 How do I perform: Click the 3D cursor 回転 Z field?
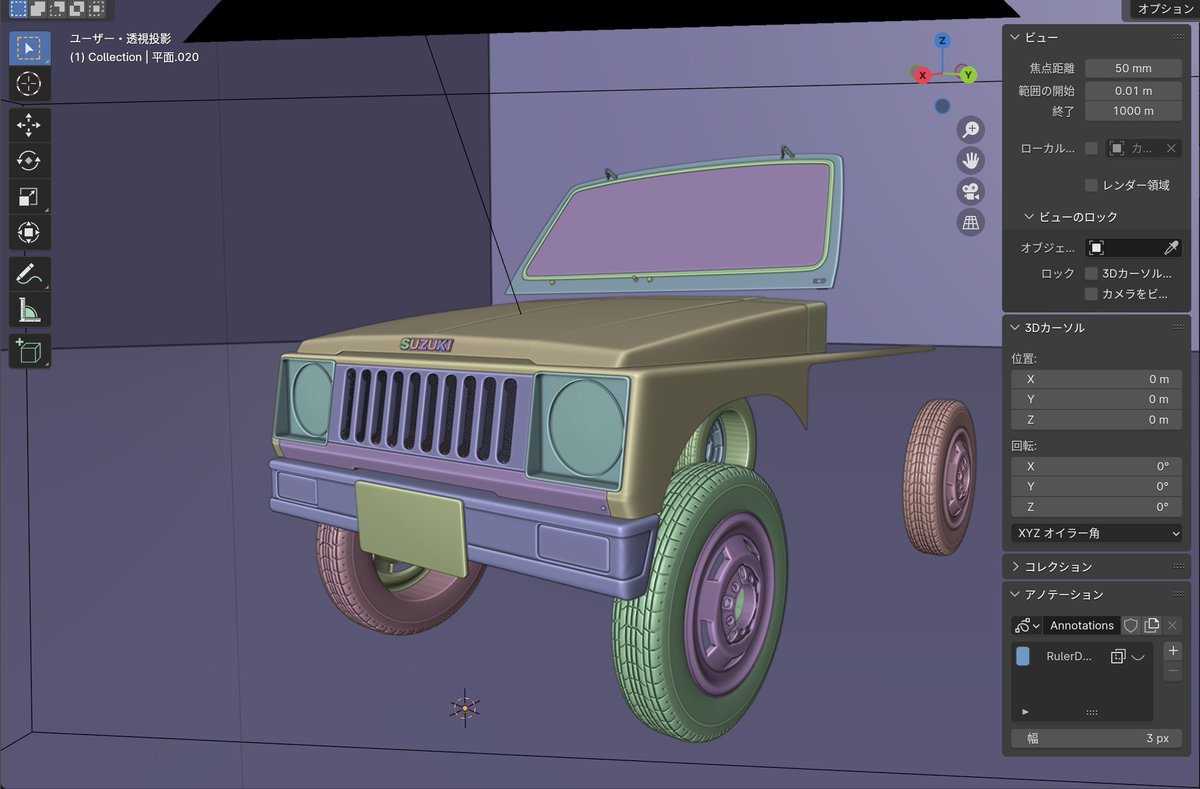click(1097, 507)
